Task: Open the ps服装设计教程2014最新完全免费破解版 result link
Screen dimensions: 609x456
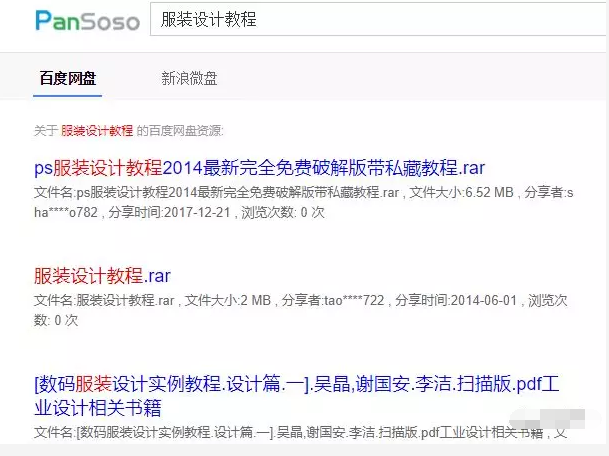Action: pos(259,168)
